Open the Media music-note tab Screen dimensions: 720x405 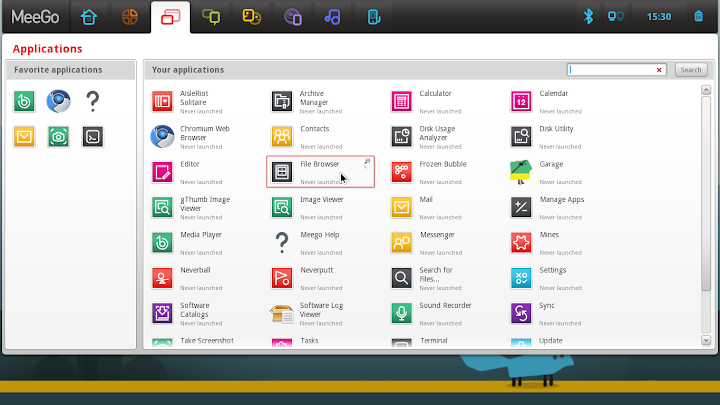pos(332,17)
